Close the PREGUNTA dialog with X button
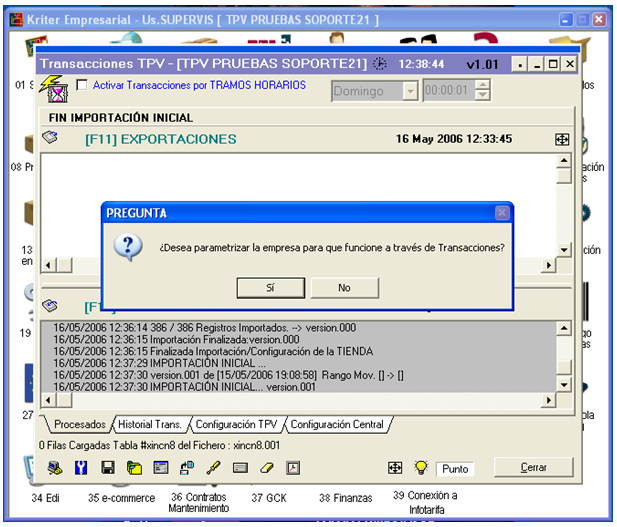 coord(502,213)
